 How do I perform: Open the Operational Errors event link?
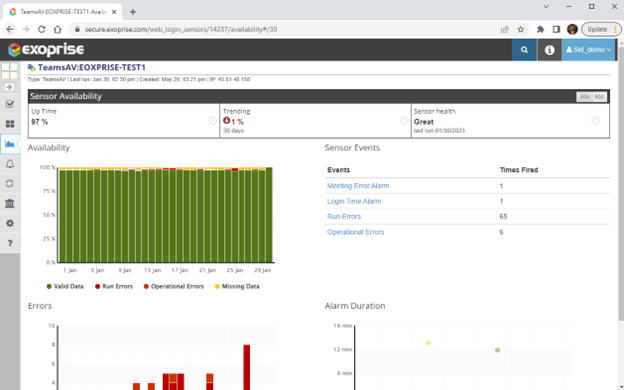point(355,232)
